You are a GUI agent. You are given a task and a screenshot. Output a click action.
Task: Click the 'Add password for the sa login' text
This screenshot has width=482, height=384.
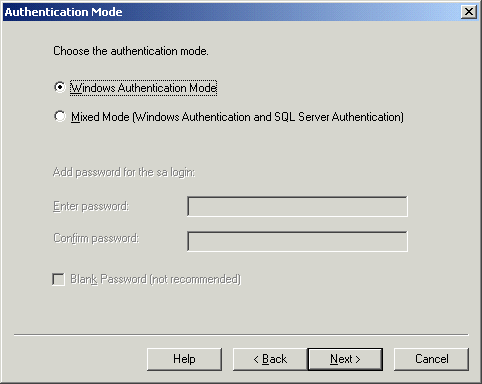pos(124,172)
